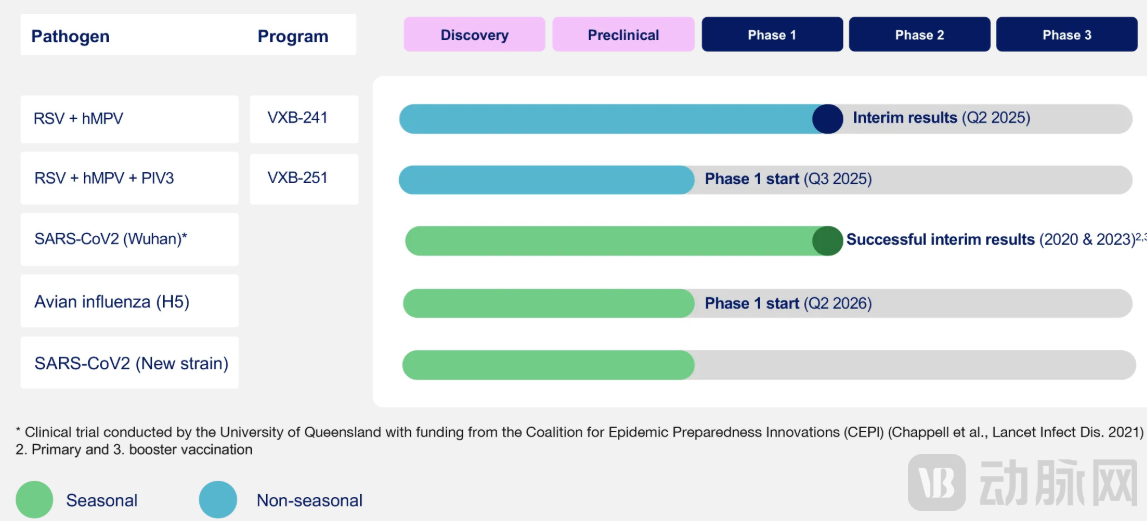Viewport: 1147px width, 521px height.
Task: Click the green Seasonal legend circle
Action: coord(35,500)
